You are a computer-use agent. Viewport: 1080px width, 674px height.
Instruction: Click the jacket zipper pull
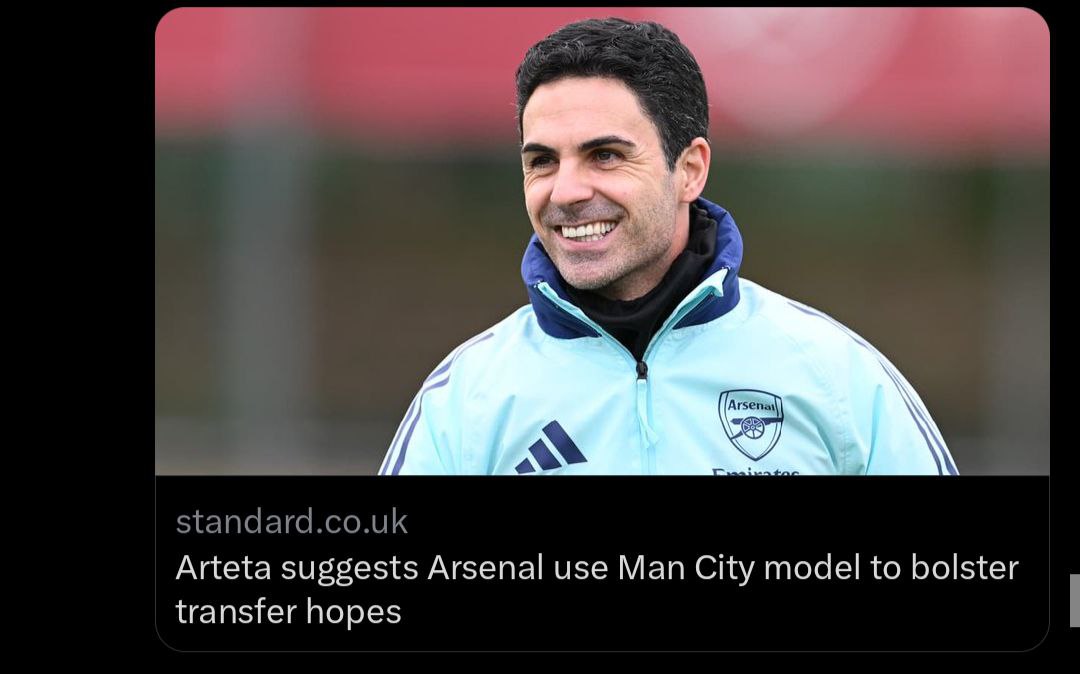pyautogui.click(x=641, y=370)
